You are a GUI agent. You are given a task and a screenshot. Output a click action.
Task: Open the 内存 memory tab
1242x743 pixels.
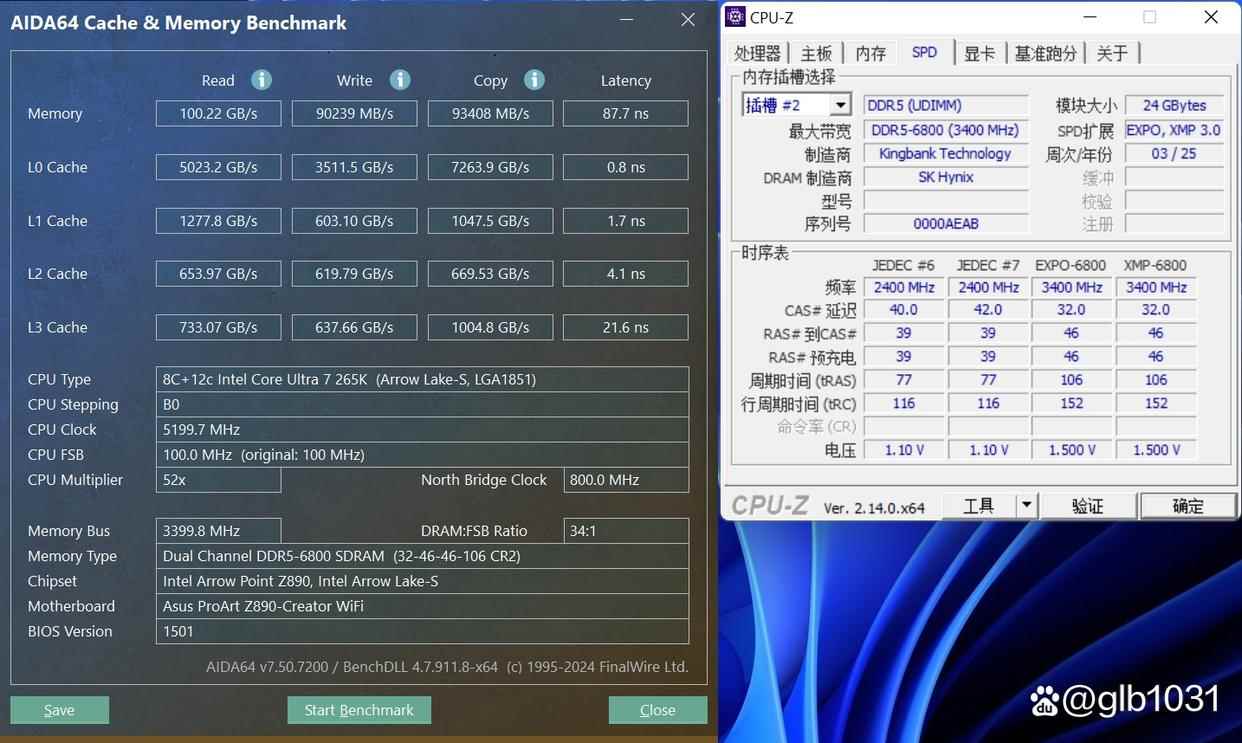point(870,52)
